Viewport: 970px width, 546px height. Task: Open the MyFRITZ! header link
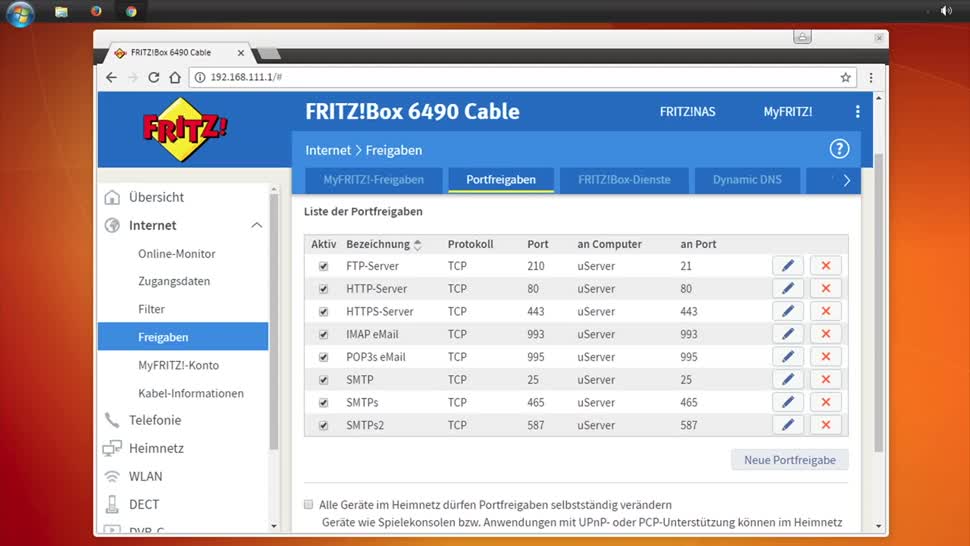(x=788, y=112)
